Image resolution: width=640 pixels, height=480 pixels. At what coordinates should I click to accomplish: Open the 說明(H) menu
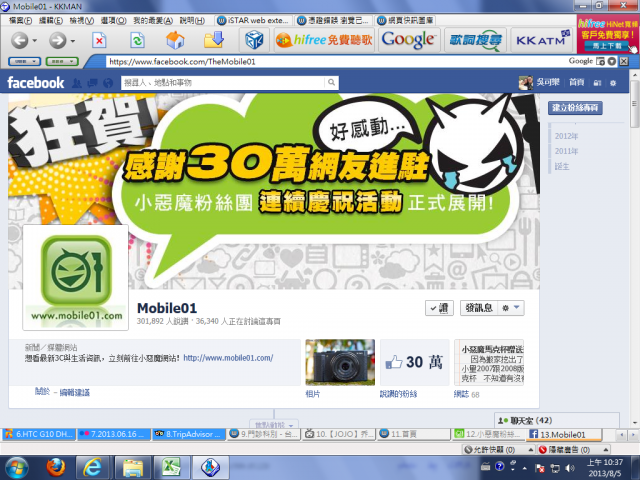tap(192, 20)
